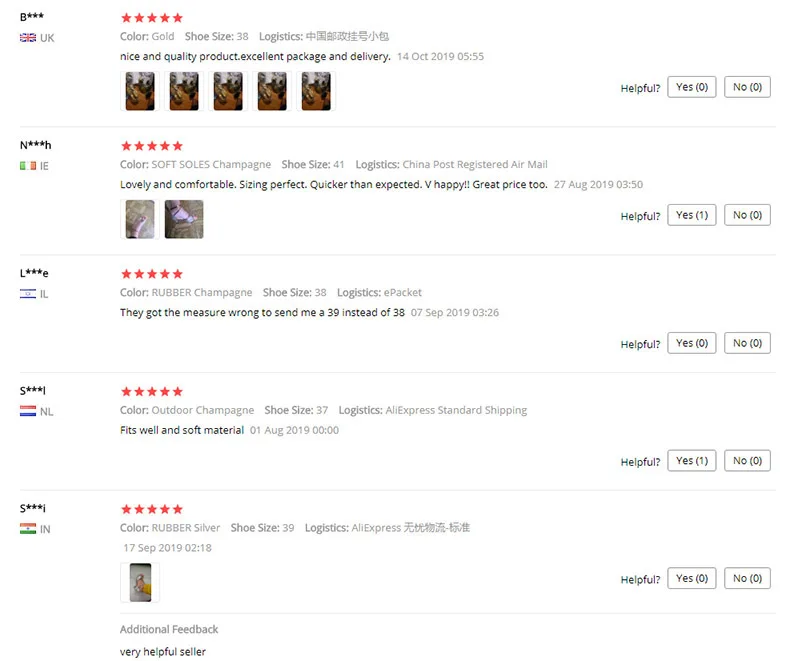The height and width of the screenshot is (661, 790).
Task: Vote Yes on S***i's RUBBER Silver review
Action: click(x=692, y=578)
